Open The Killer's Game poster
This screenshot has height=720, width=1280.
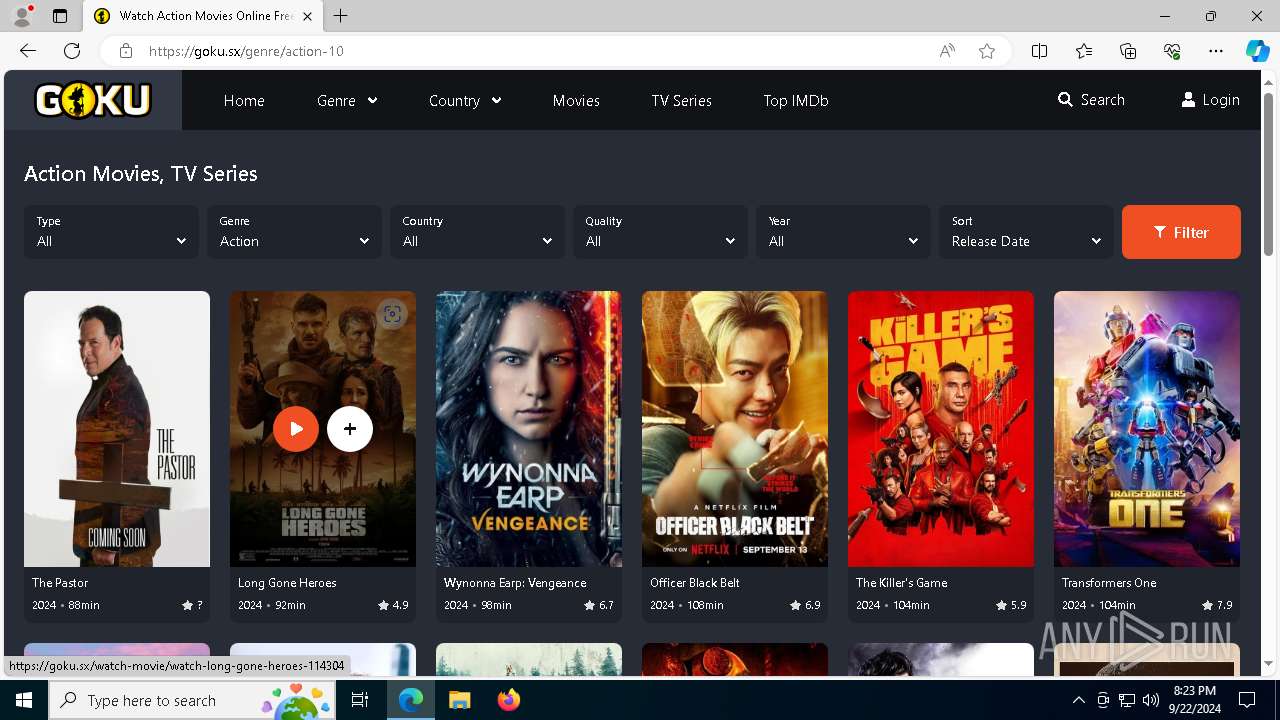[x=941, y=429]
